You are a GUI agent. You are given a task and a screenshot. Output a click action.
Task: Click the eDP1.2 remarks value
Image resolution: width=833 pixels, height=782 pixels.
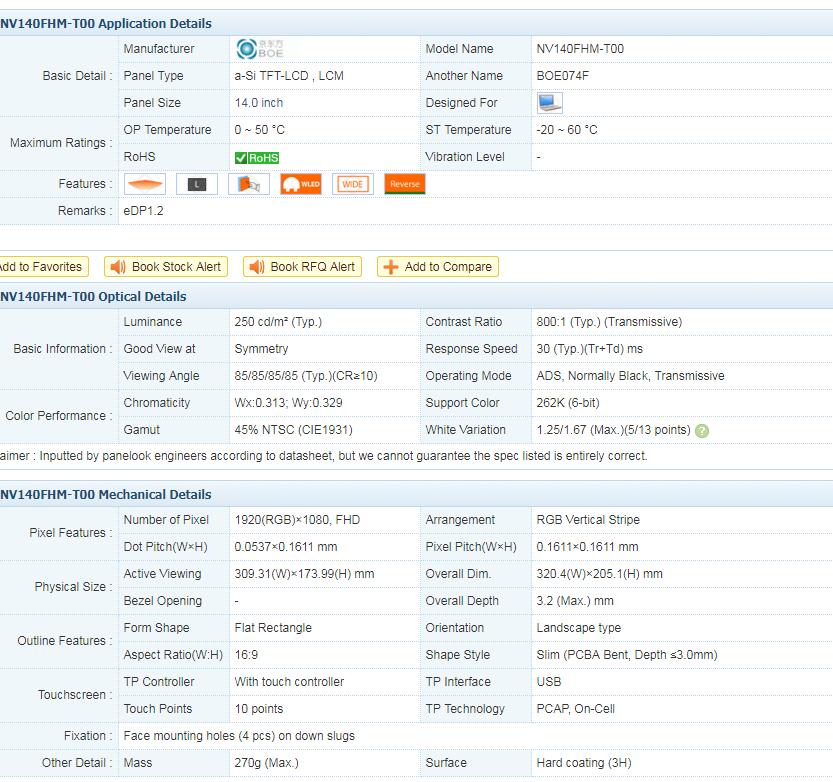click(143, 211)
